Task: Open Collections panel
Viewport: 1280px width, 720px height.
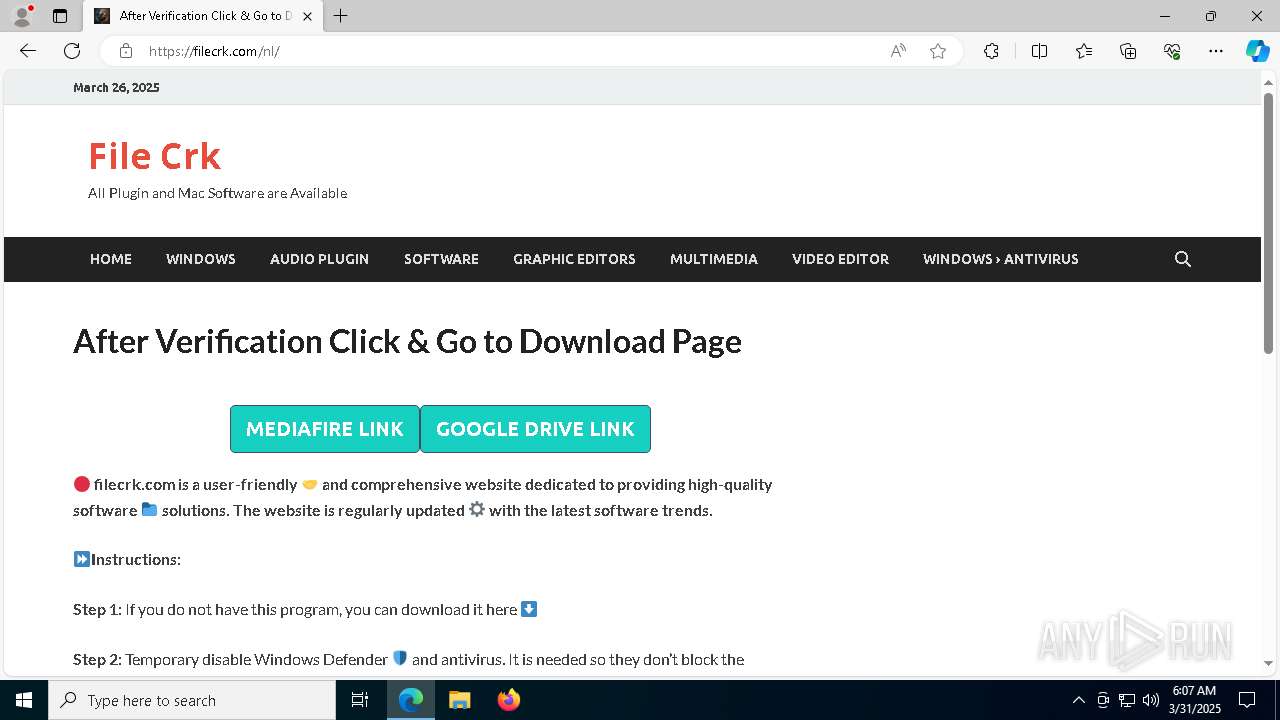Action: pos(1128,51)
